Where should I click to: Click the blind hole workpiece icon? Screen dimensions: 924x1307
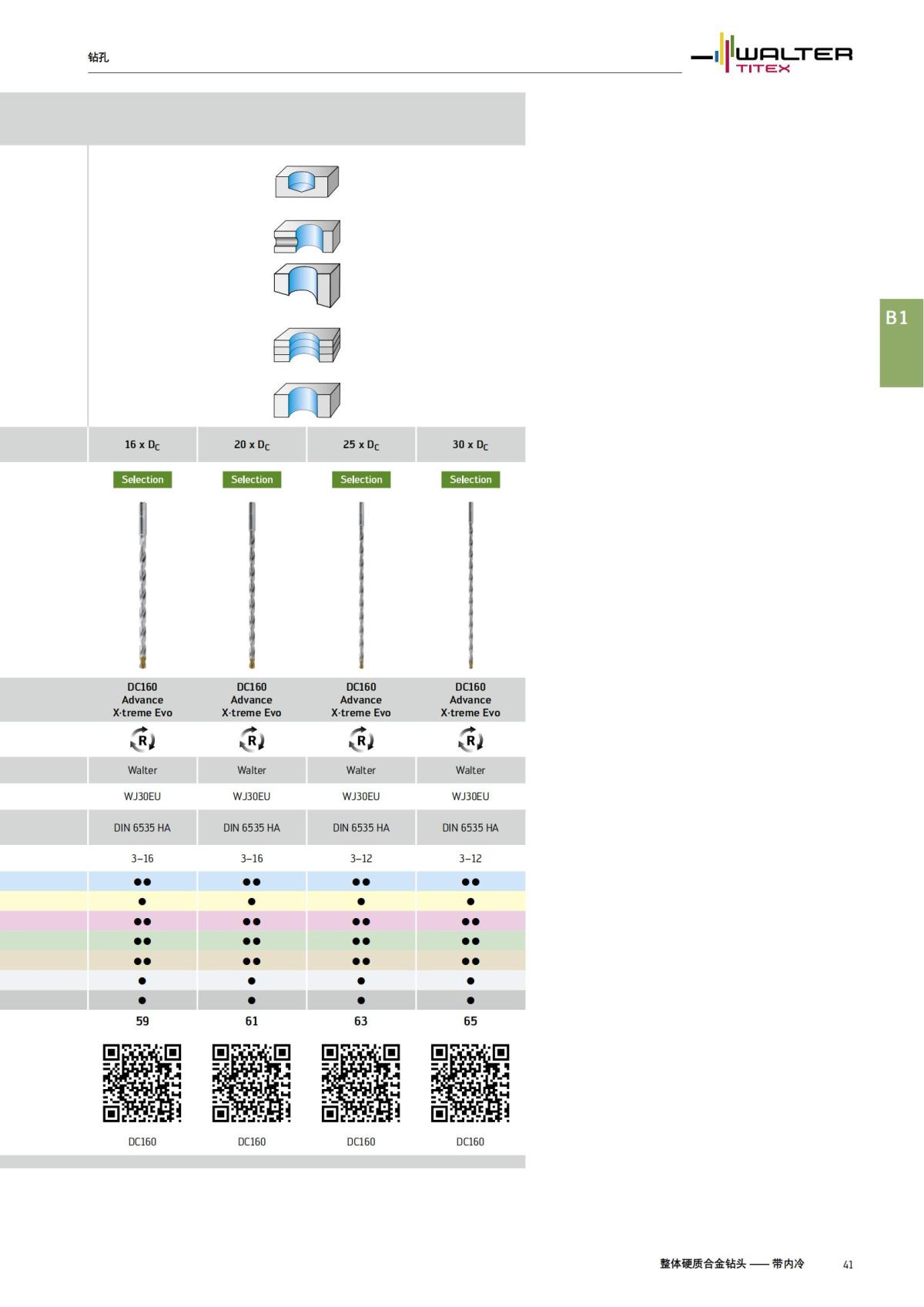[x=307, y=182]
